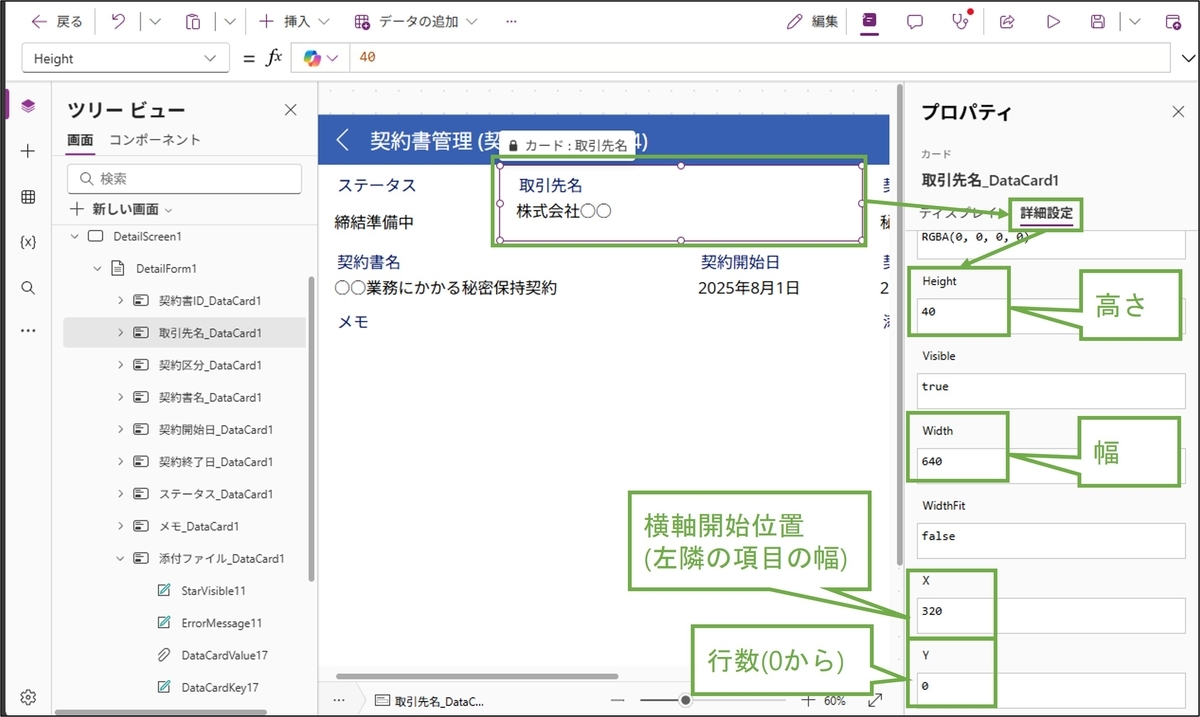Expand 契約書ID_DataCard1 node
Image resolution: width=1200 pixels, height=717 pixels.
click(121, 300)
